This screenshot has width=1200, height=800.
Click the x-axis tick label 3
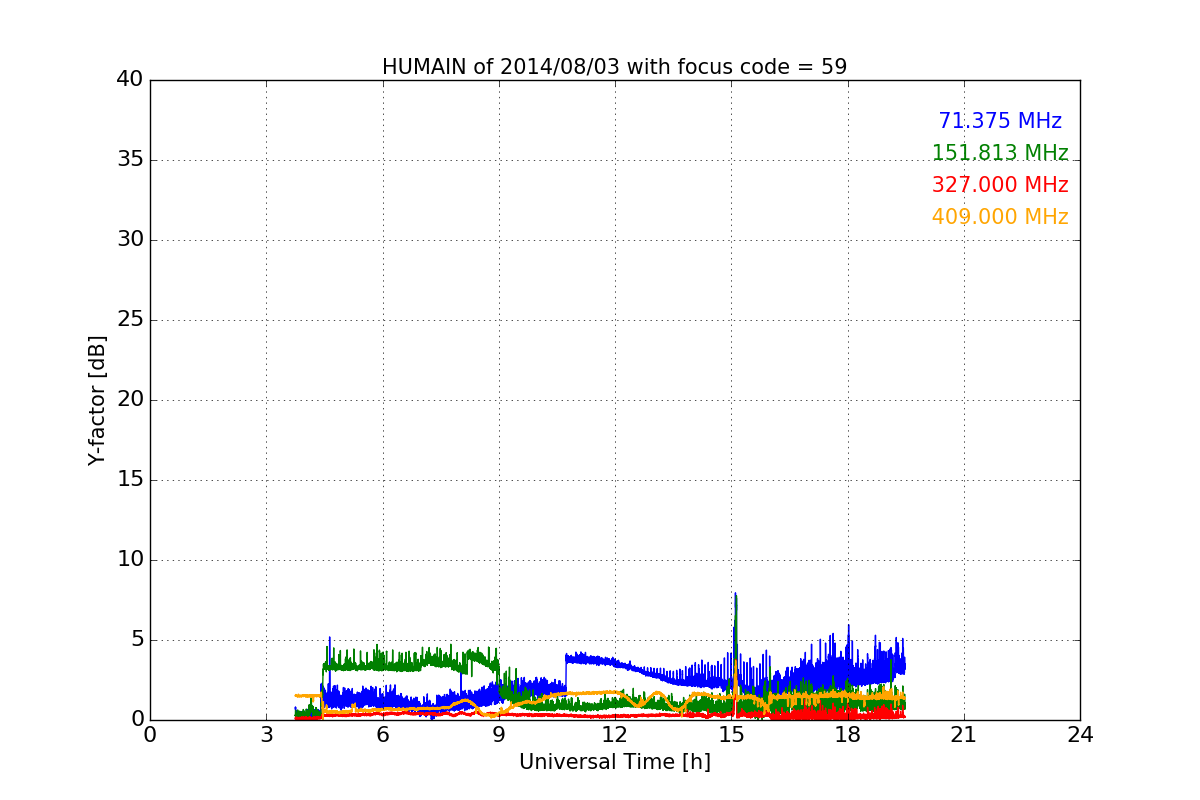266,734
